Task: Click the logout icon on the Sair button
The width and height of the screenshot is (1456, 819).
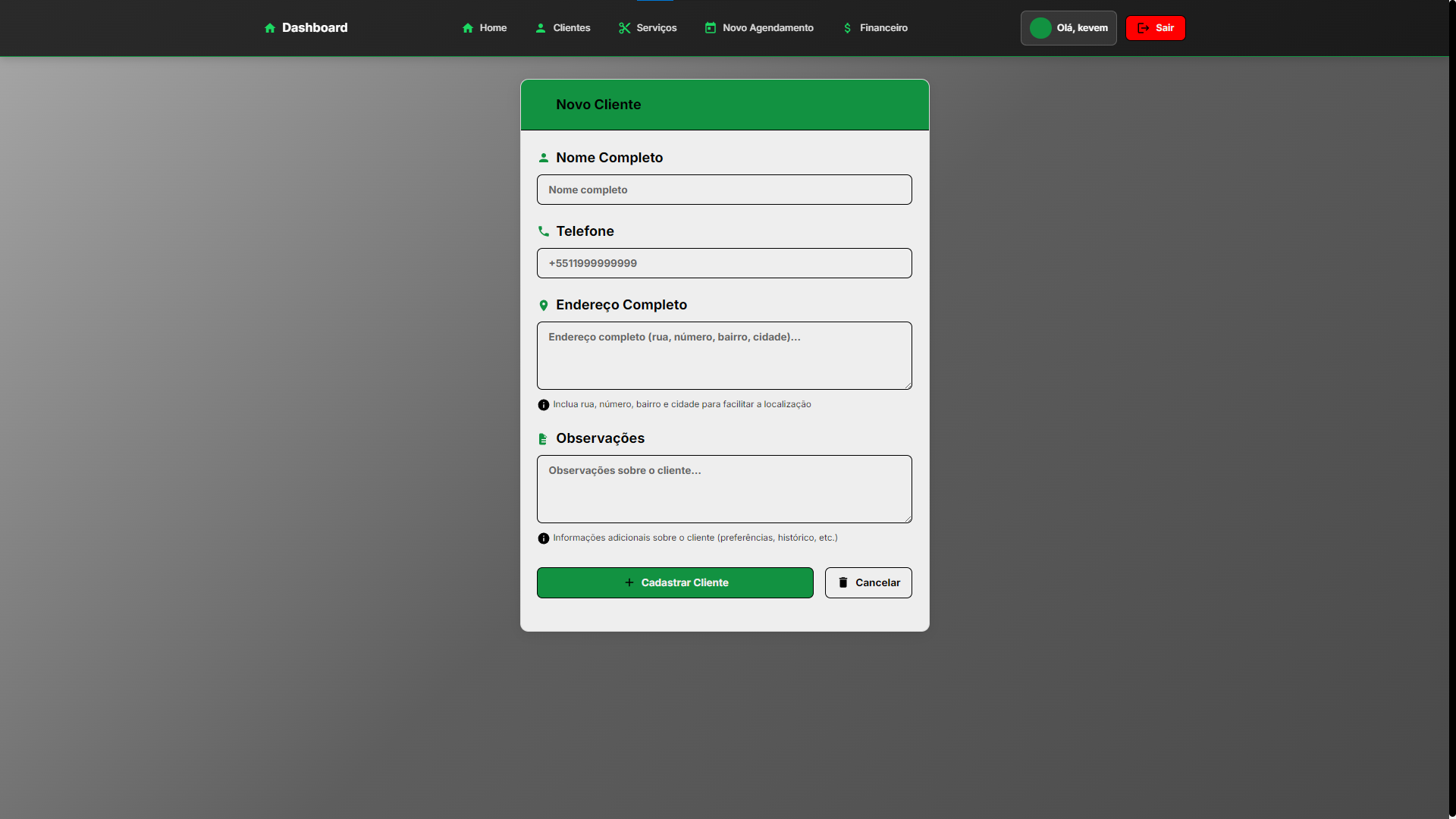Action: 1143,28
